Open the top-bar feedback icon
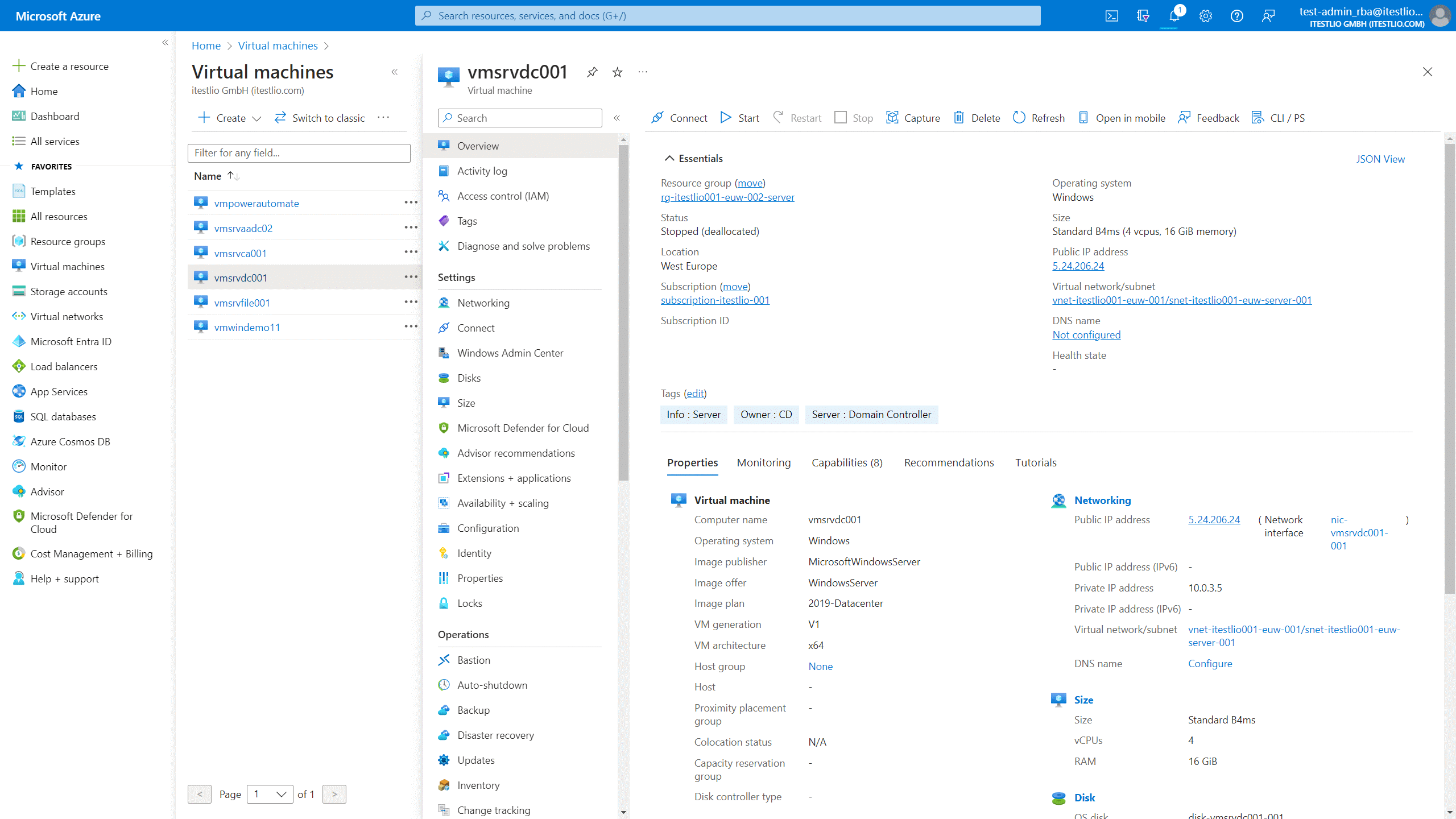1456x819 pixels. (1268, 16)
